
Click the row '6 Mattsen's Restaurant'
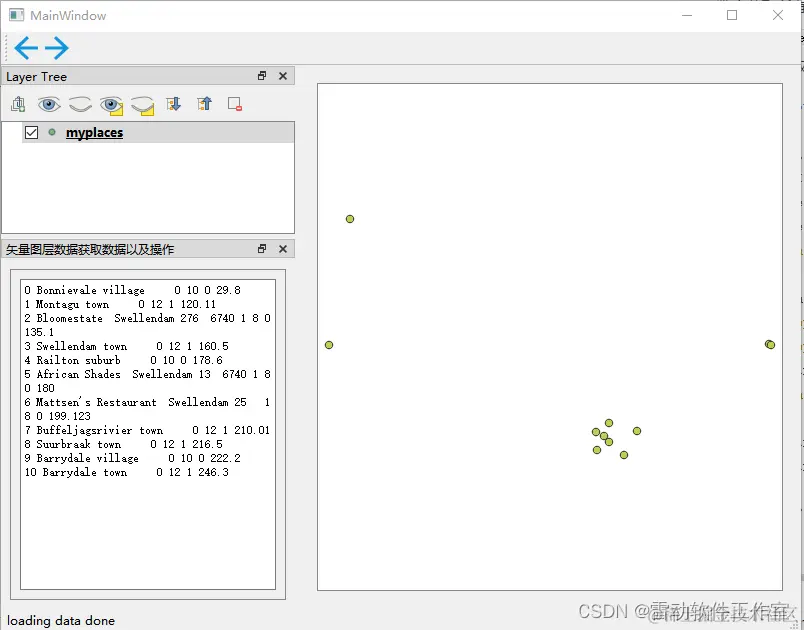click(x=148, y=409)
